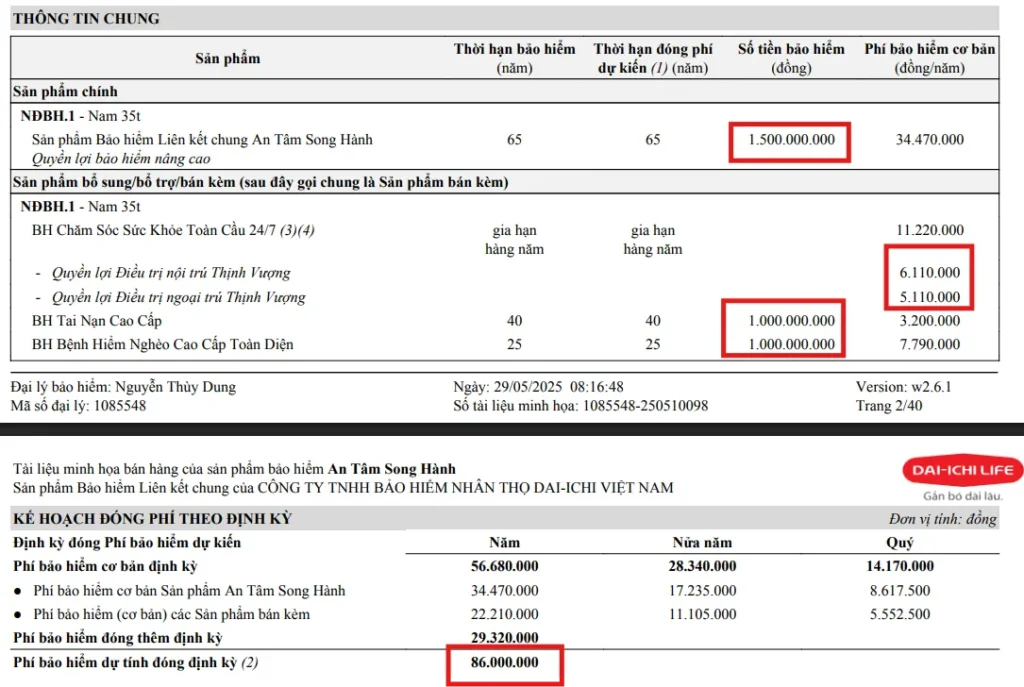Click 'NĐBH.1 - Nam 35t' under Sản phẩm chính
Viewport: 1024px width, 687px height.
(80, 116)
